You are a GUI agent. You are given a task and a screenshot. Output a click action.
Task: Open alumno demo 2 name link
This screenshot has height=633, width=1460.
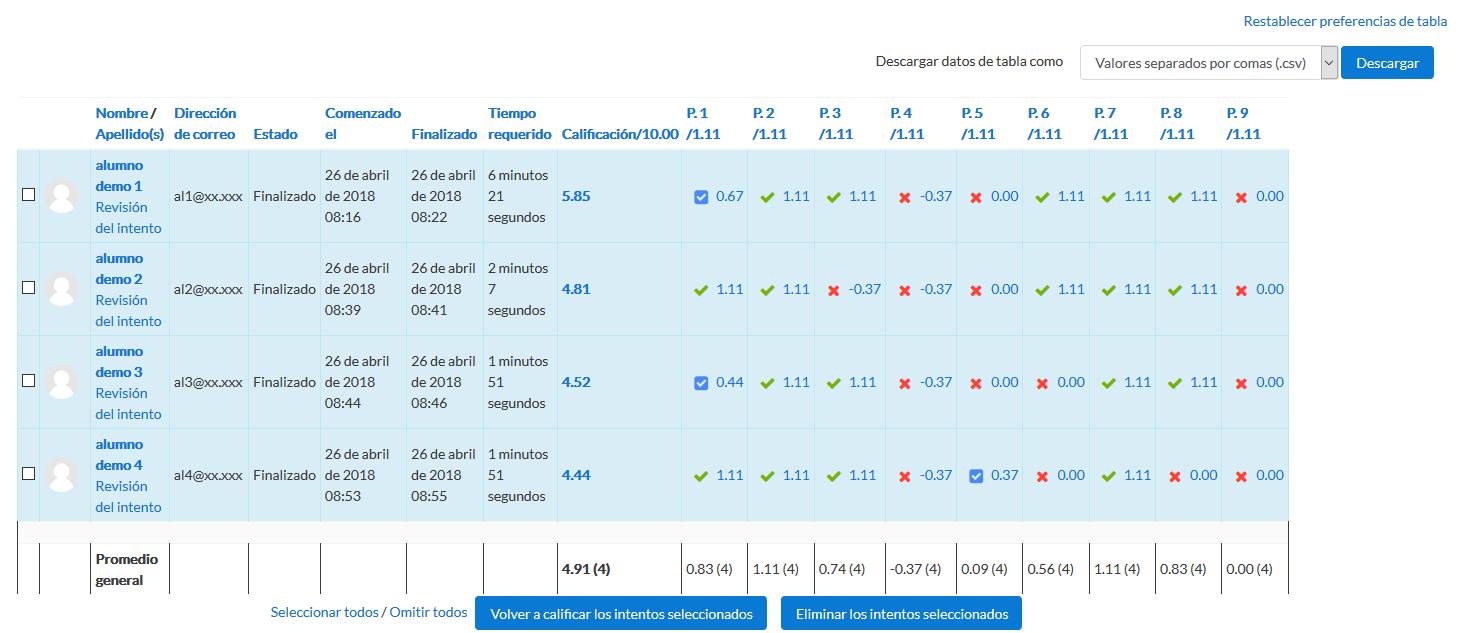click(x=119, y=268)
